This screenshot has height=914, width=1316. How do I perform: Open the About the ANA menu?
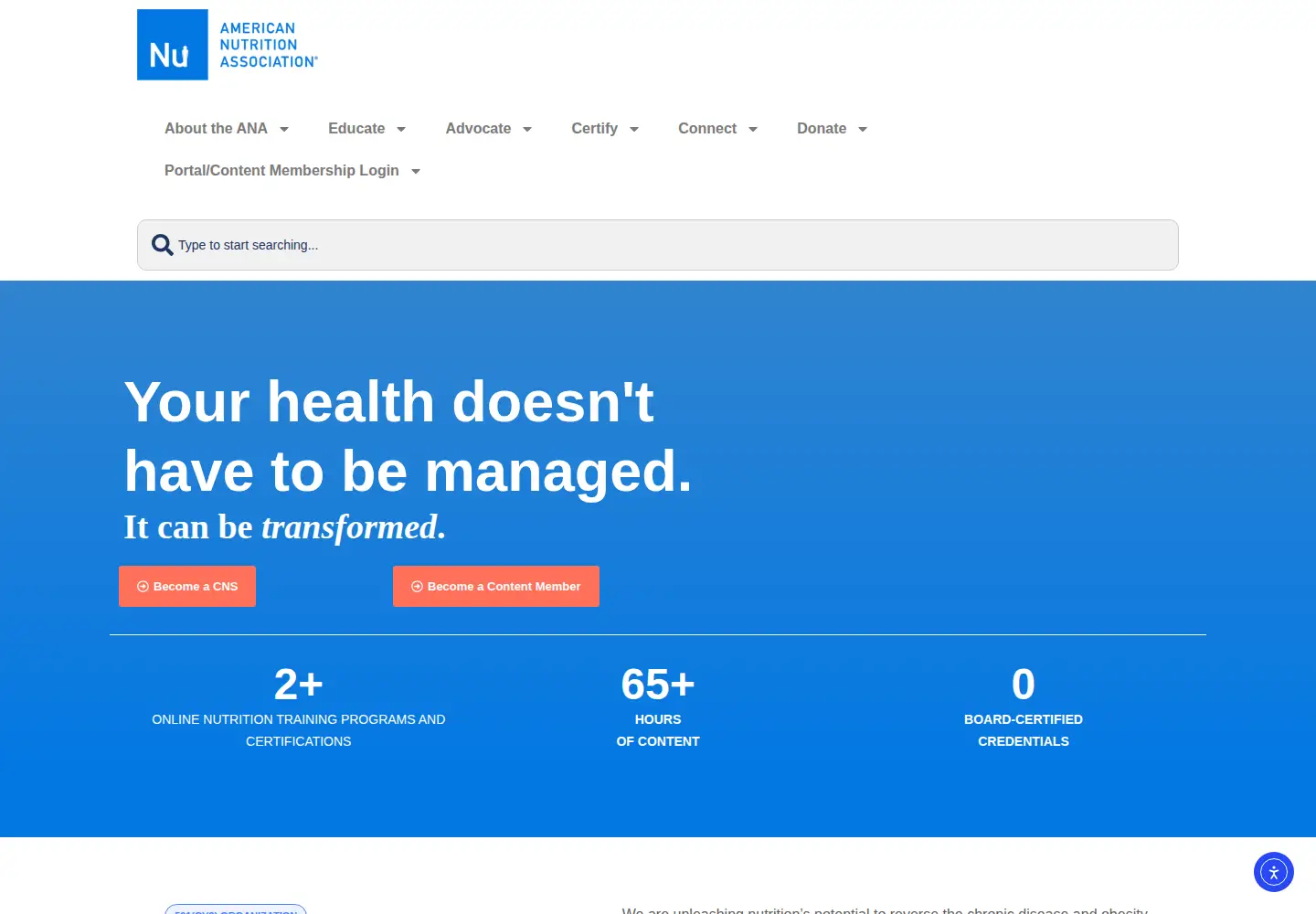click(216, 129)
